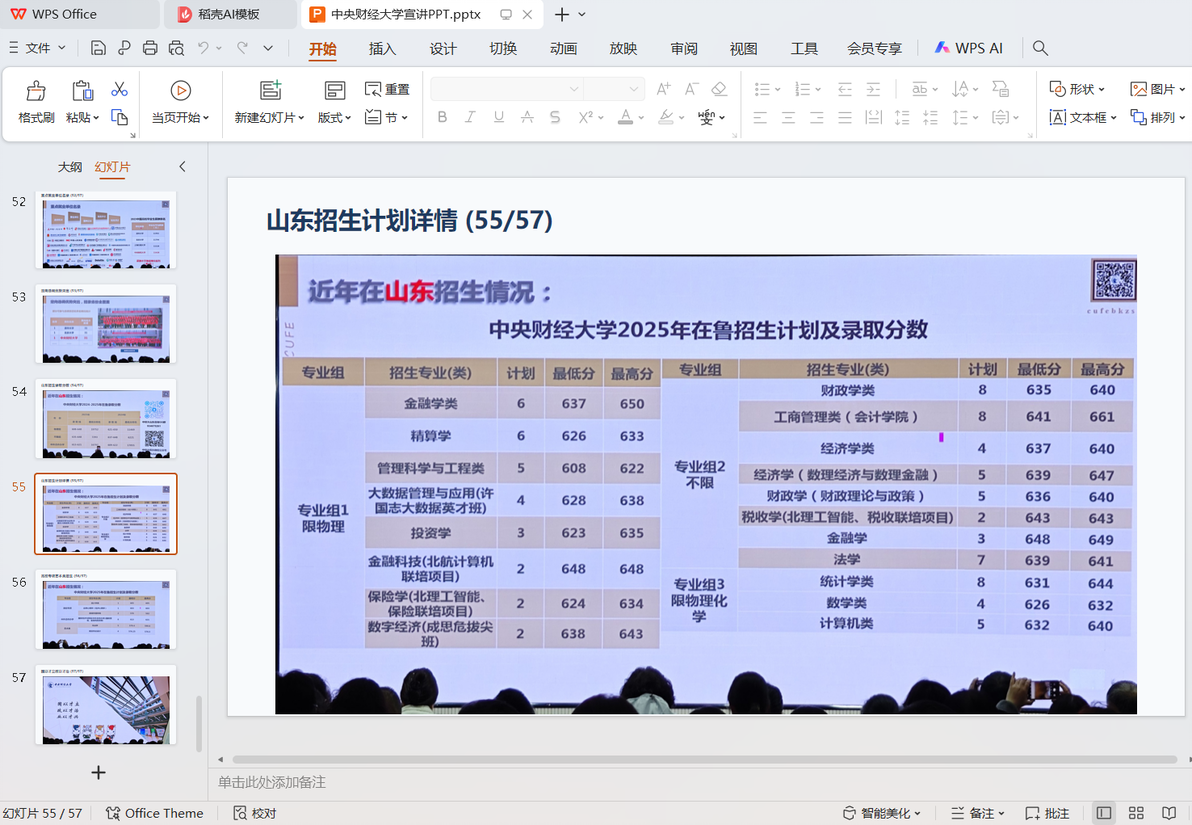Select slide 56 thumbnail
The width and height of the screenshot is (1192, 825).
pos(106,610)
